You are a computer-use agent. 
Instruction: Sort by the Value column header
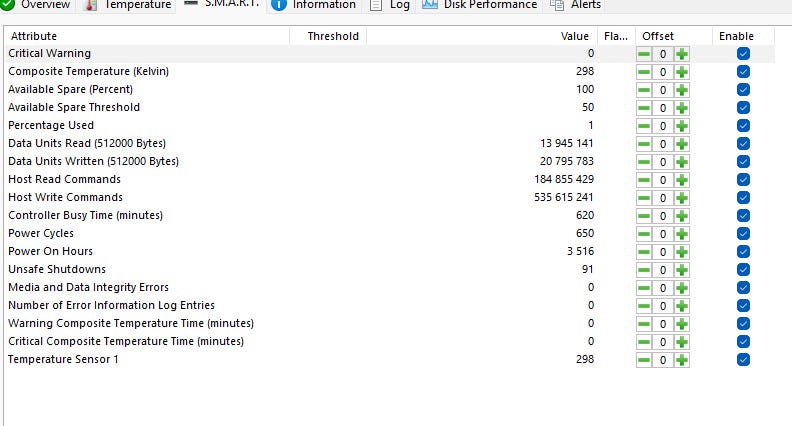(482, 36)
